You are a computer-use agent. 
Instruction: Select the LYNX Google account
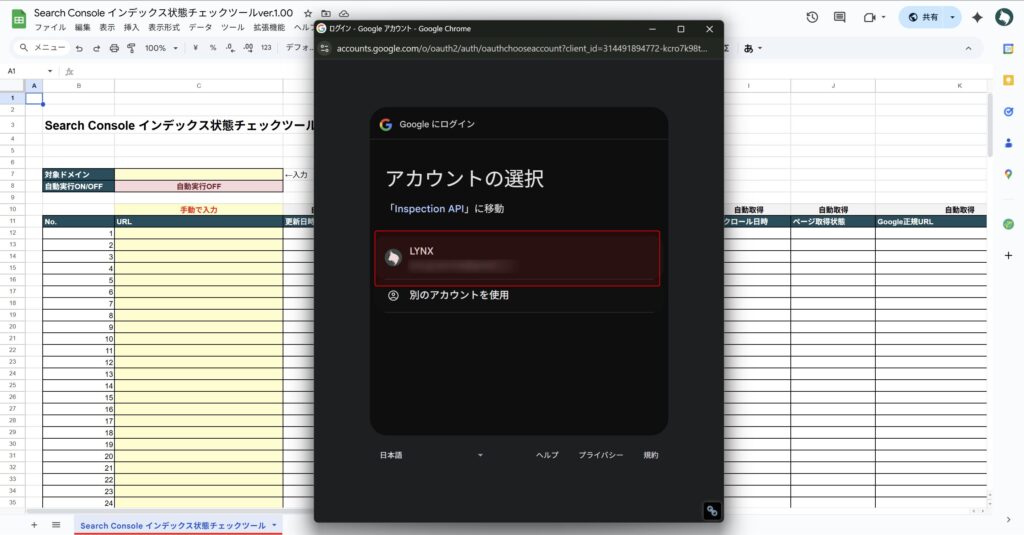[x=517, y=258]
